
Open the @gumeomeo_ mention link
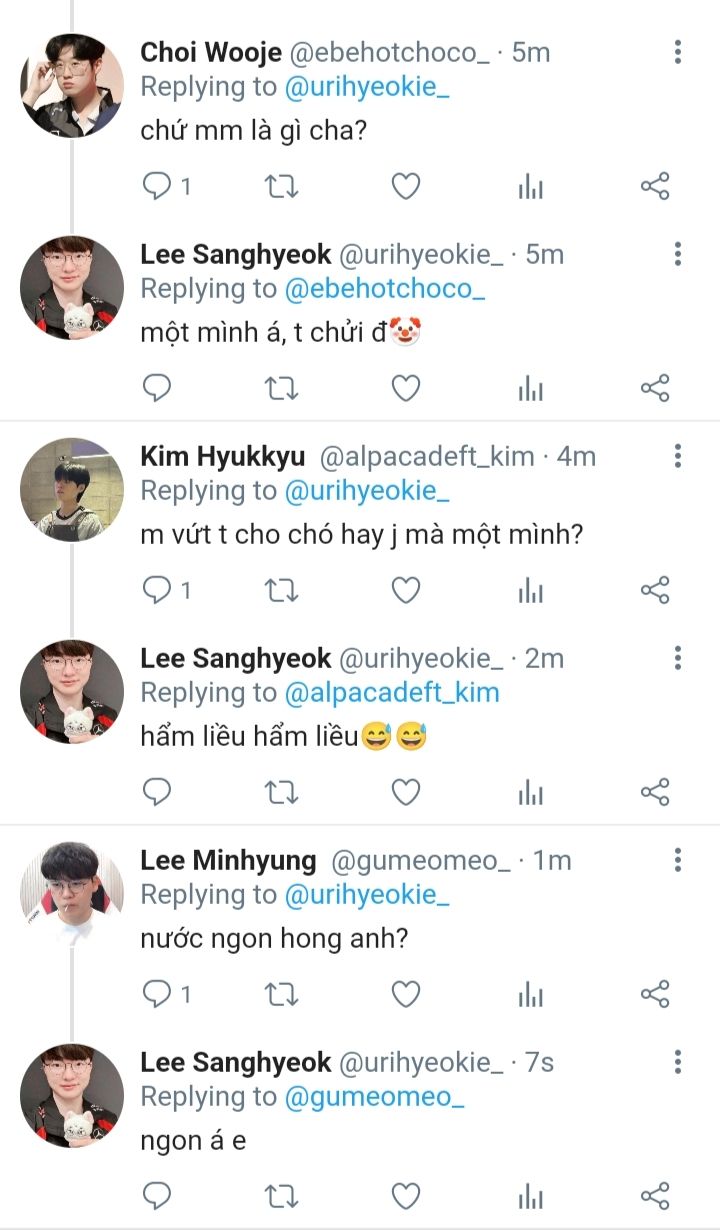click(376, 1097)
